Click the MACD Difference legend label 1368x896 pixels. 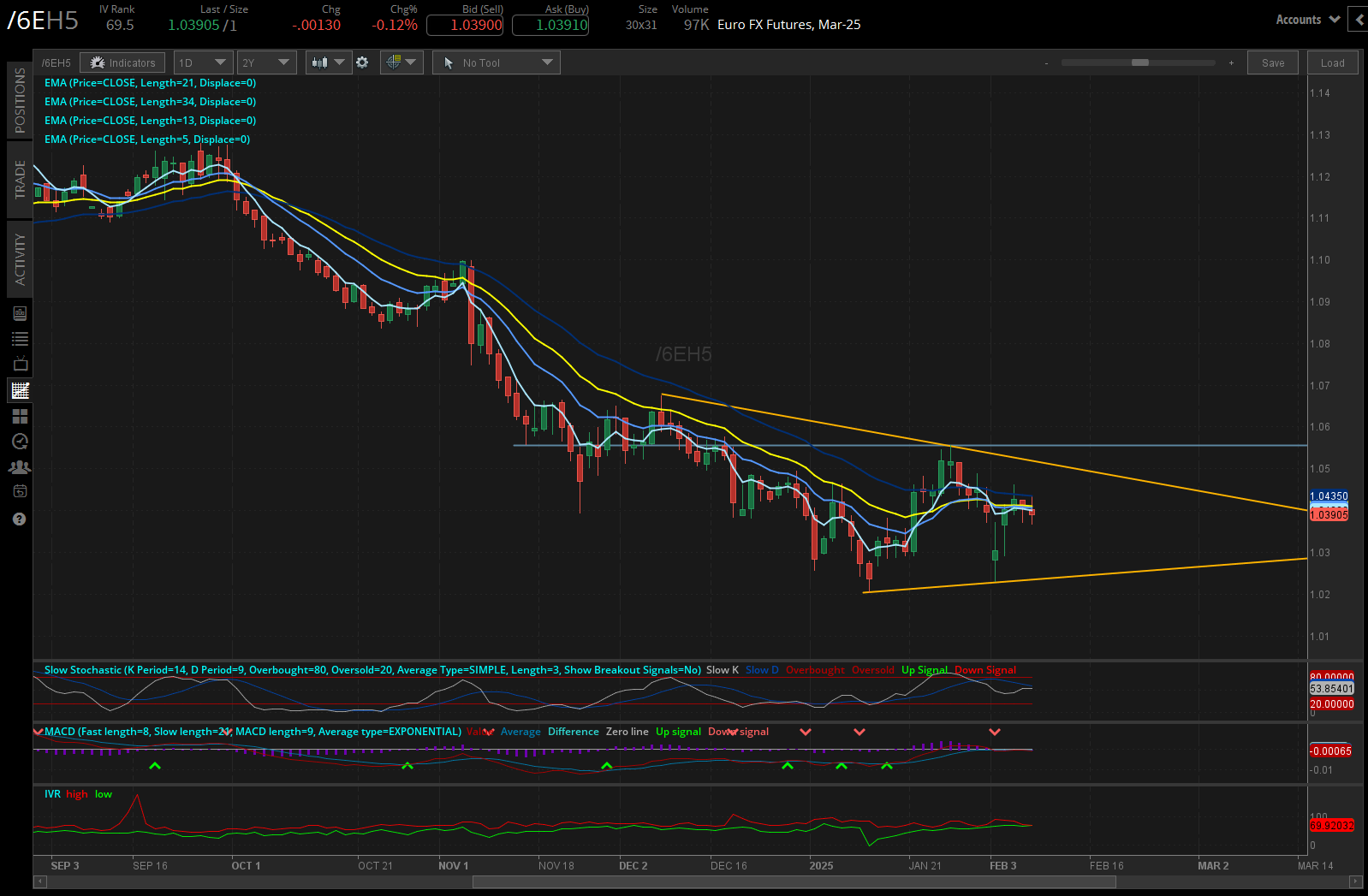point(574,732)
